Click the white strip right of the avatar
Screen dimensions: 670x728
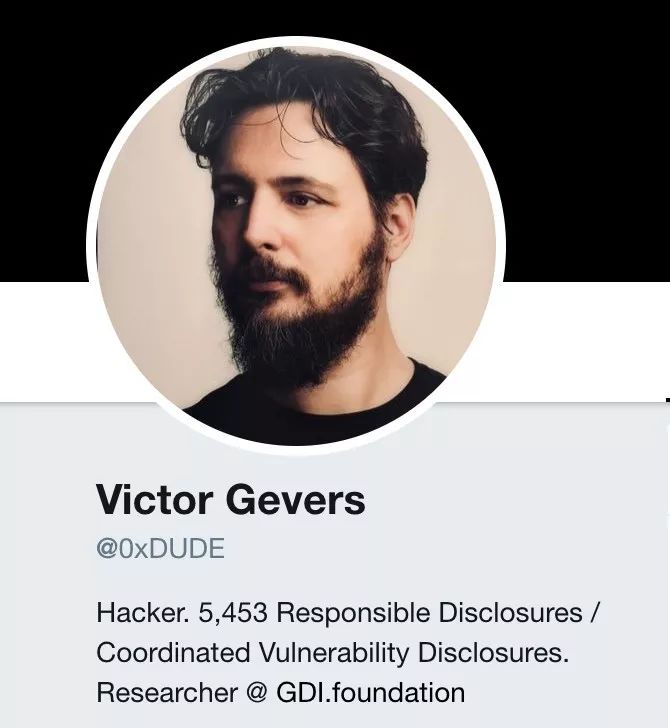[587, 341]
